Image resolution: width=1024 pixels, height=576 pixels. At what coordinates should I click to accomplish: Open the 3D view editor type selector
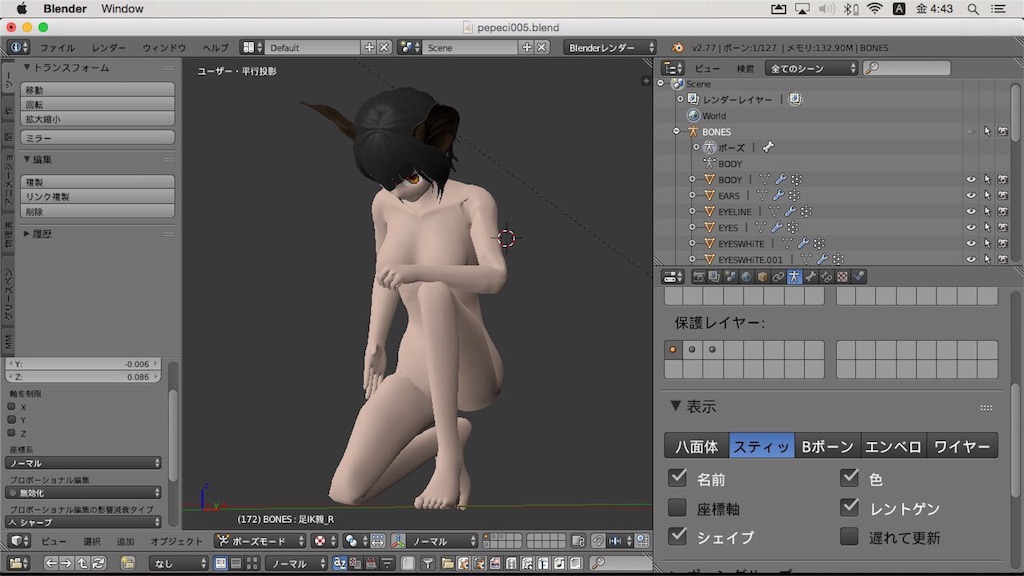click(20, 541)
